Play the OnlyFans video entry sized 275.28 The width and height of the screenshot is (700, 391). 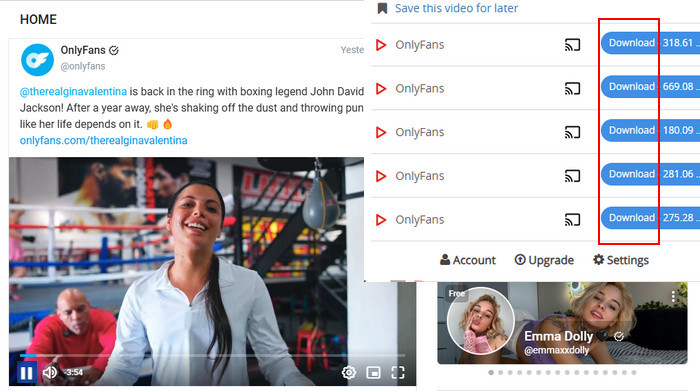coord(381,220)
